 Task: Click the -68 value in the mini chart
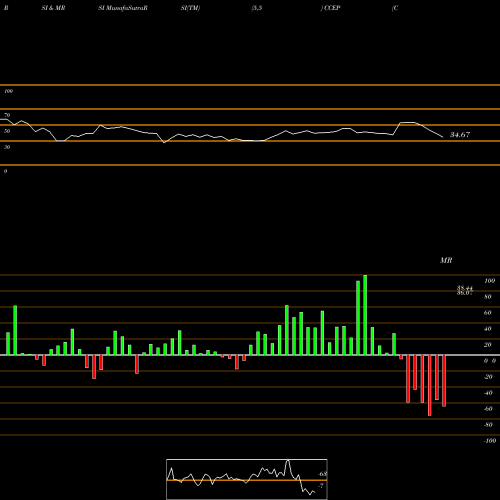tap(322, 474)
